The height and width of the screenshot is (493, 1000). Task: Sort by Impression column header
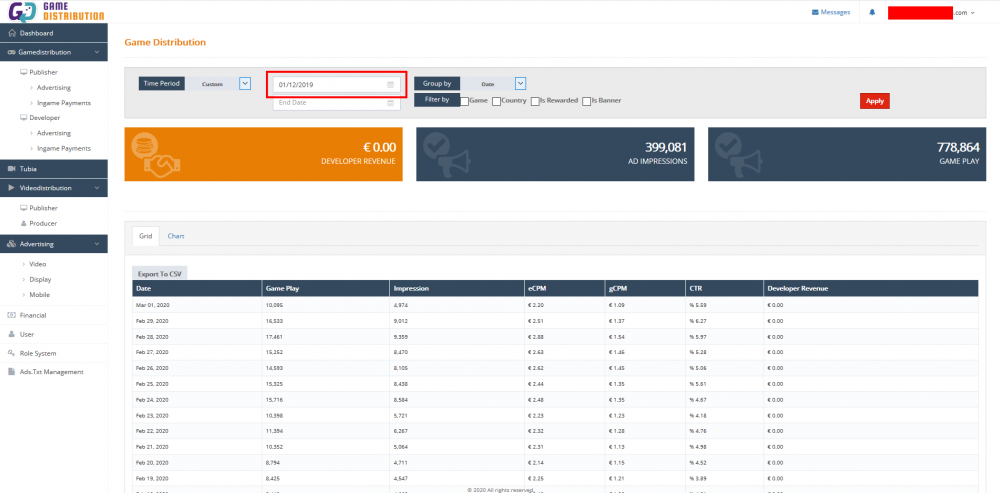457,288
